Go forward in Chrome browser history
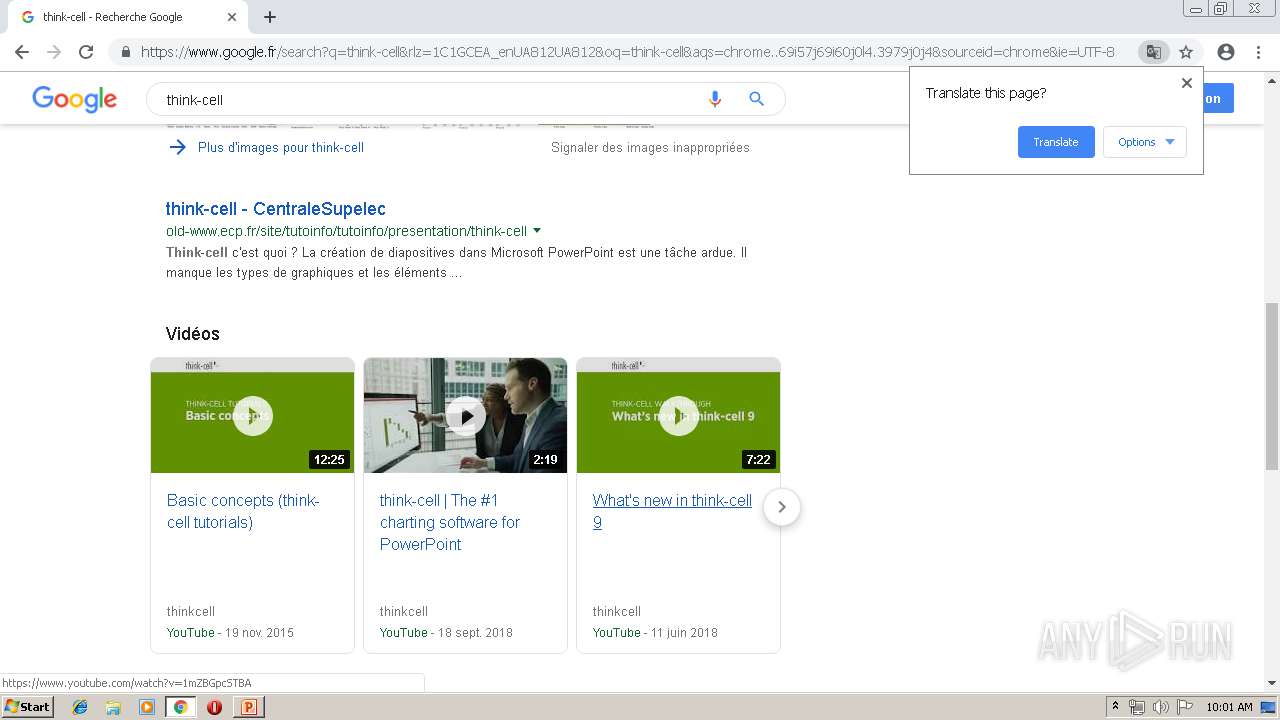 [54, 52]
